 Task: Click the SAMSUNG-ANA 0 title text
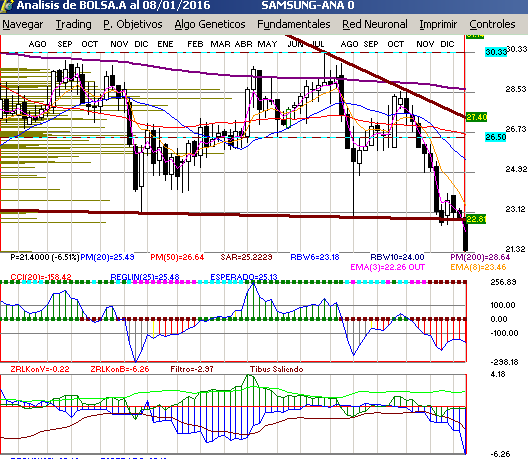[x=308, y=5]
